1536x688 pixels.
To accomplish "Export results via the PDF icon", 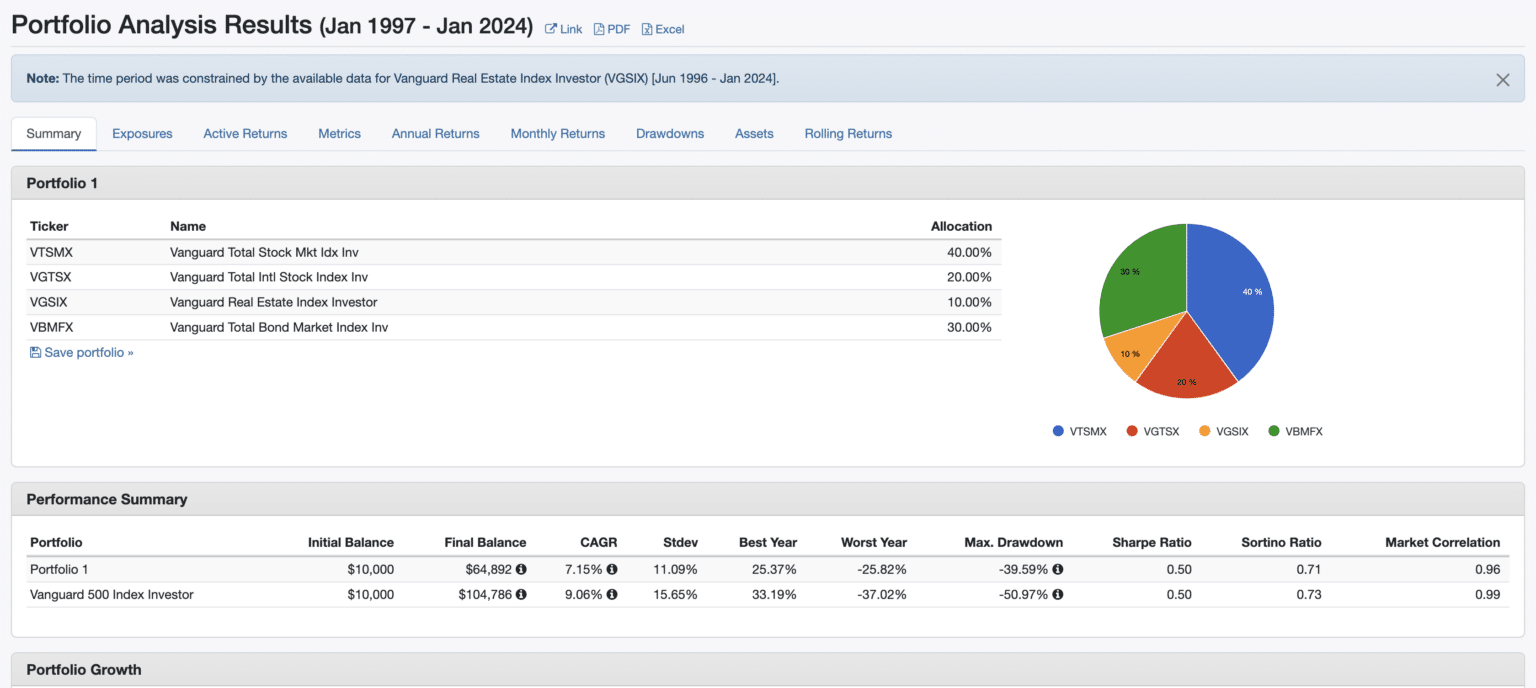I will [599, 29].
